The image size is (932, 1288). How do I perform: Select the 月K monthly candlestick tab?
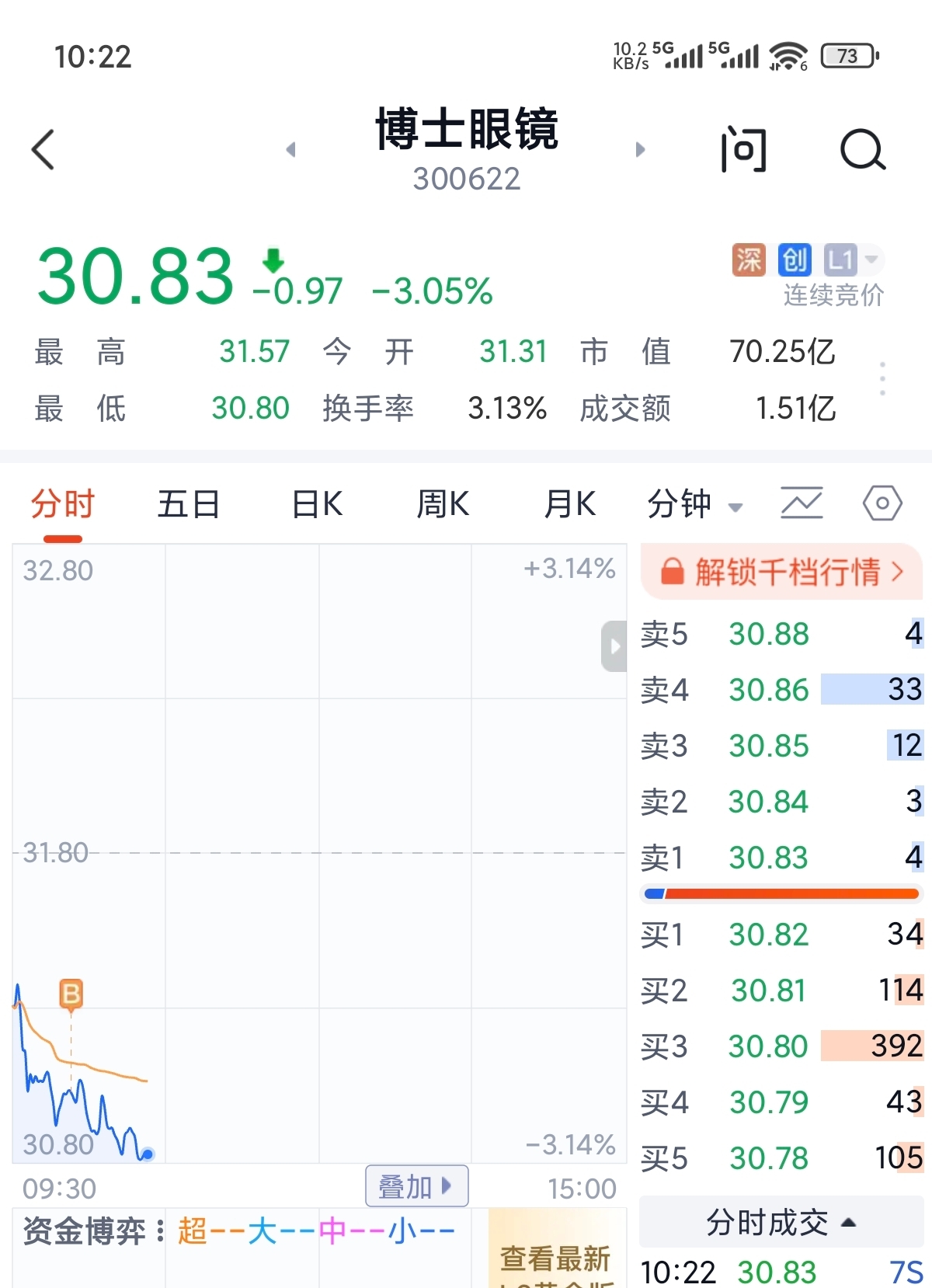(x=569, y=505)
